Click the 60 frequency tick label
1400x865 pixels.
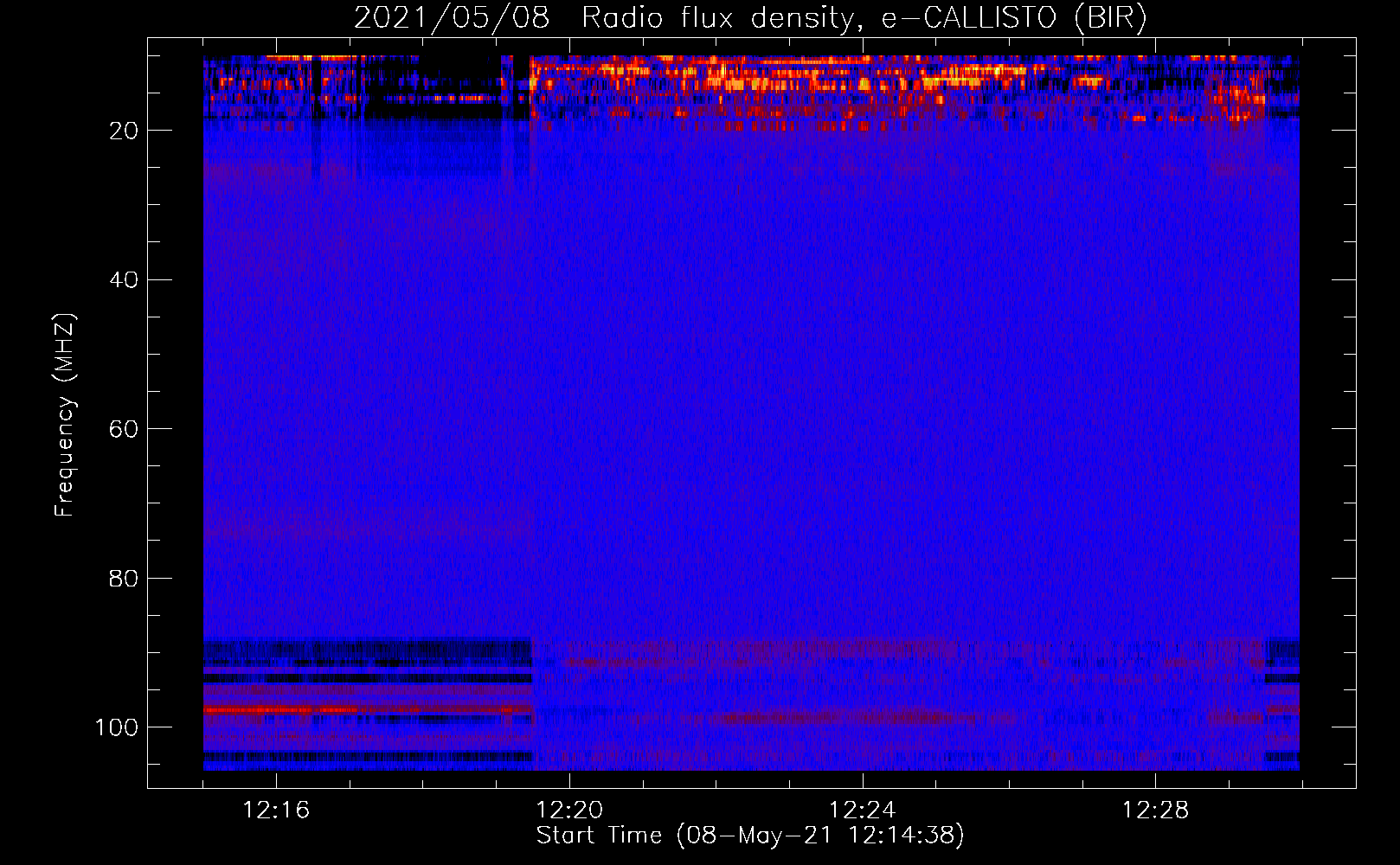pos(124,429)
